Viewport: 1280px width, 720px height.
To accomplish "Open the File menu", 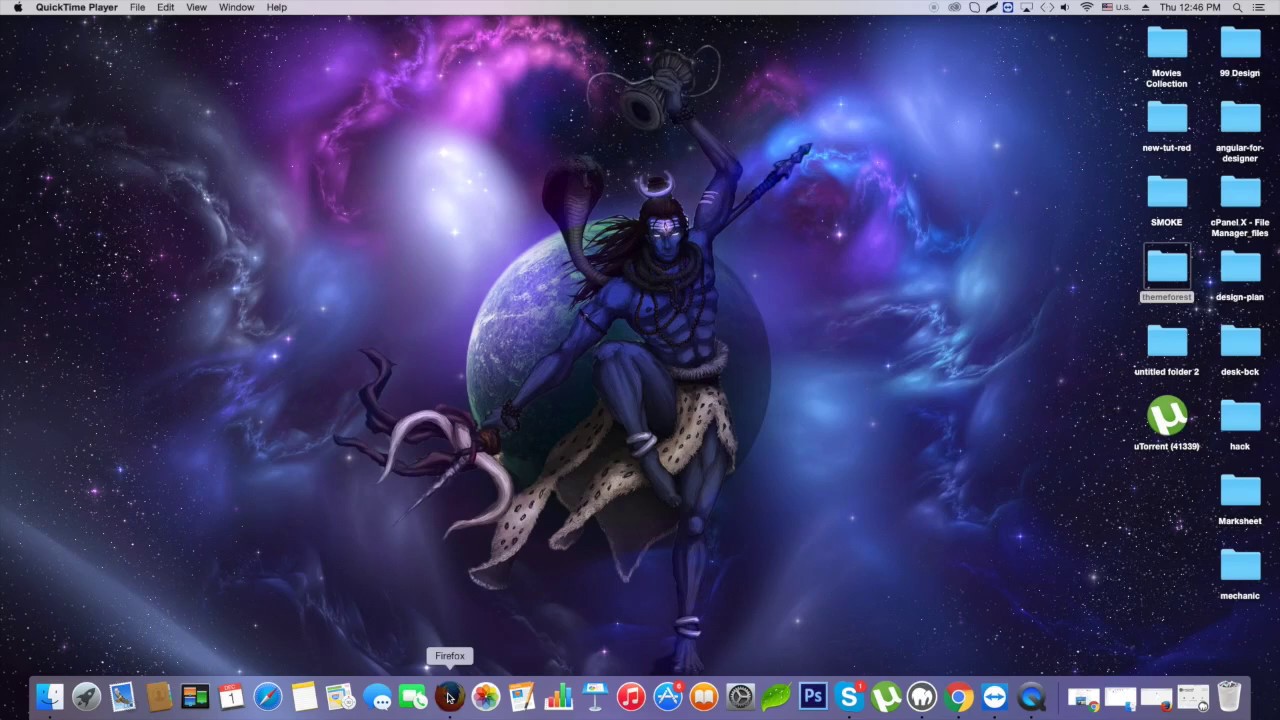I will [137, 7].
